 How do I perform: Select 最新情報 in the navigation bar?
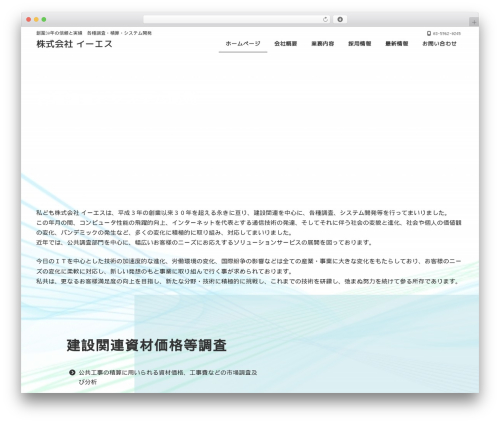(x=397, y=44)
